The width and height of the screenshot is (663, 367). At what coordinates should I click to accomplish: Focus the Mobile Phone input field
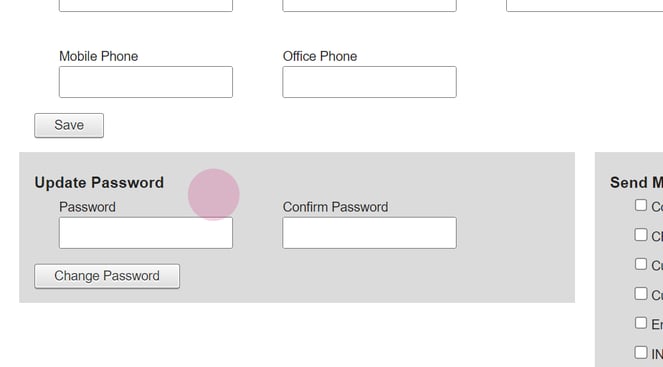coord(146,82)
